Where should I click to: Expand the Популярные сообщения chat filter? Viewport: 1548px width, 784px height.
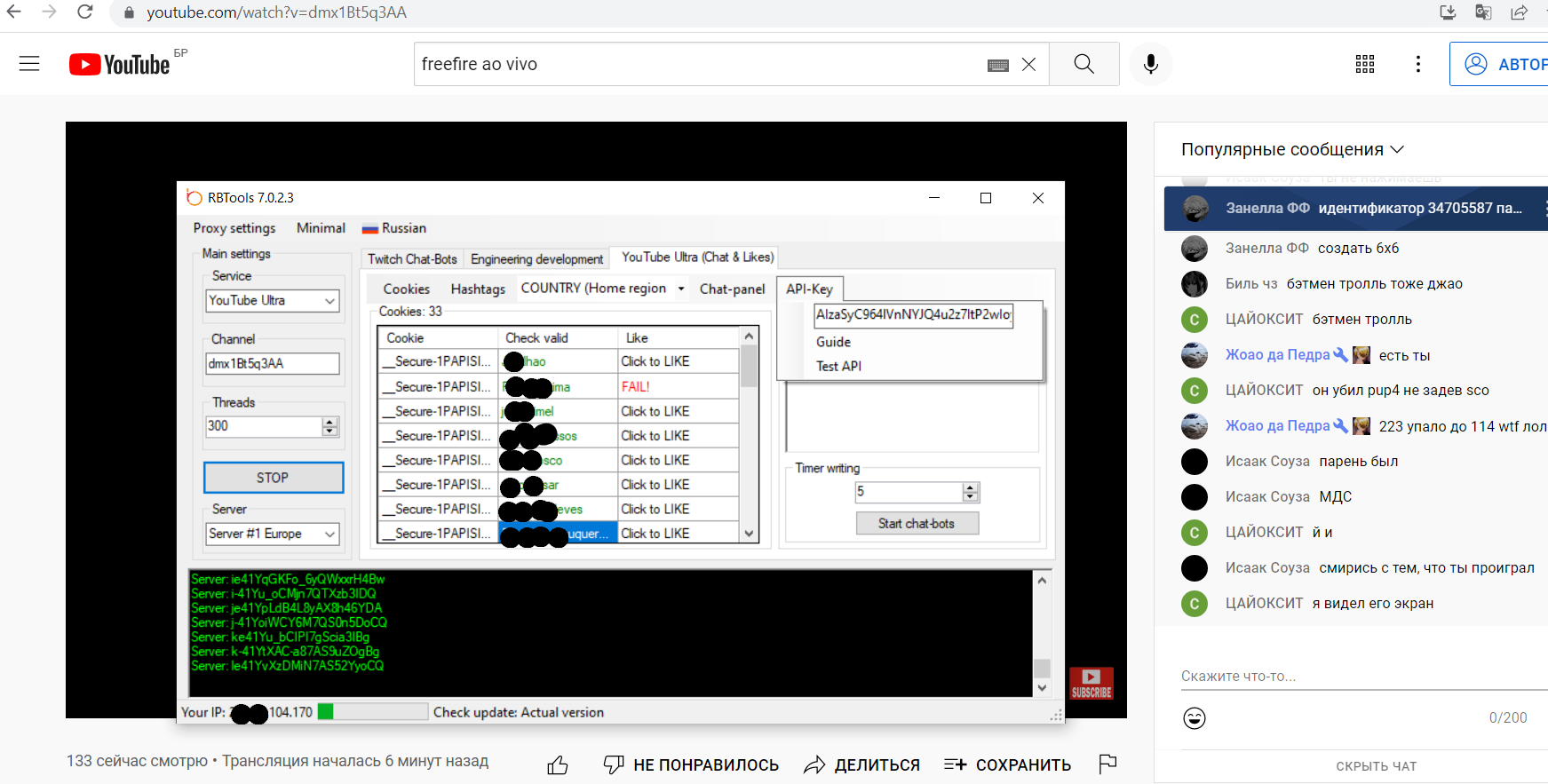pos(1292,149)
